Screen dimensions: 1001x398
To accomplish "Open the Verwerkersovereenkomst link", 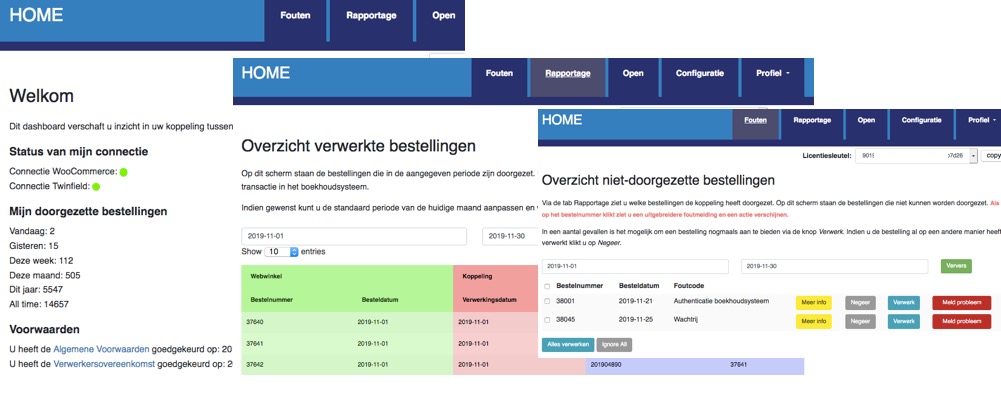I will (104, 364).
